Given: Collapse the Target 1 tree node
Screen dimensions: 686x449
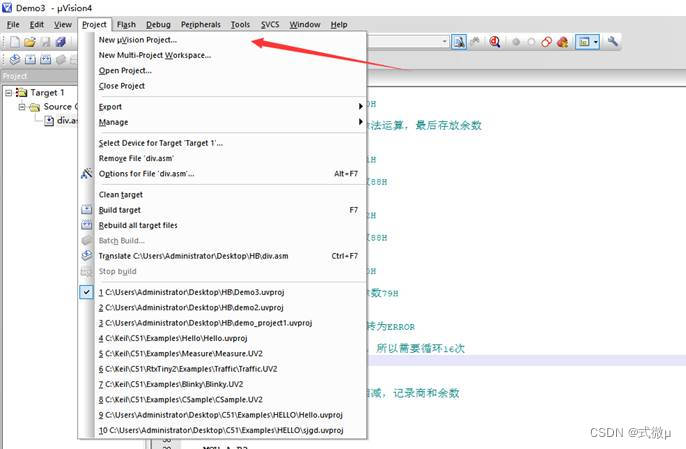Looking at the screenshot, I should click(x=8, y=93).
